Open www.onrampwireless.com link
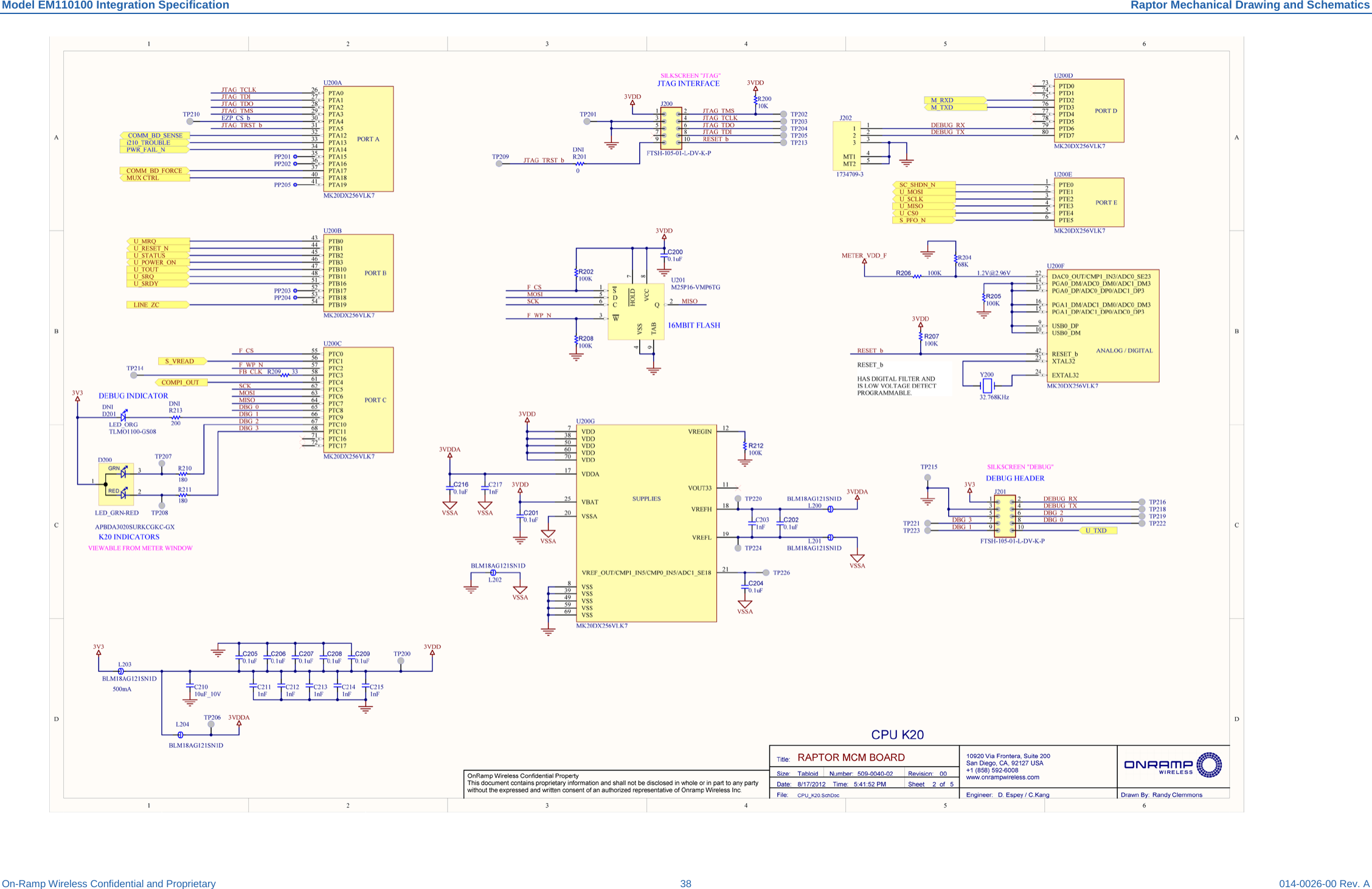1372x889 pixels. pyautogui.click(x=1002, y=777)
